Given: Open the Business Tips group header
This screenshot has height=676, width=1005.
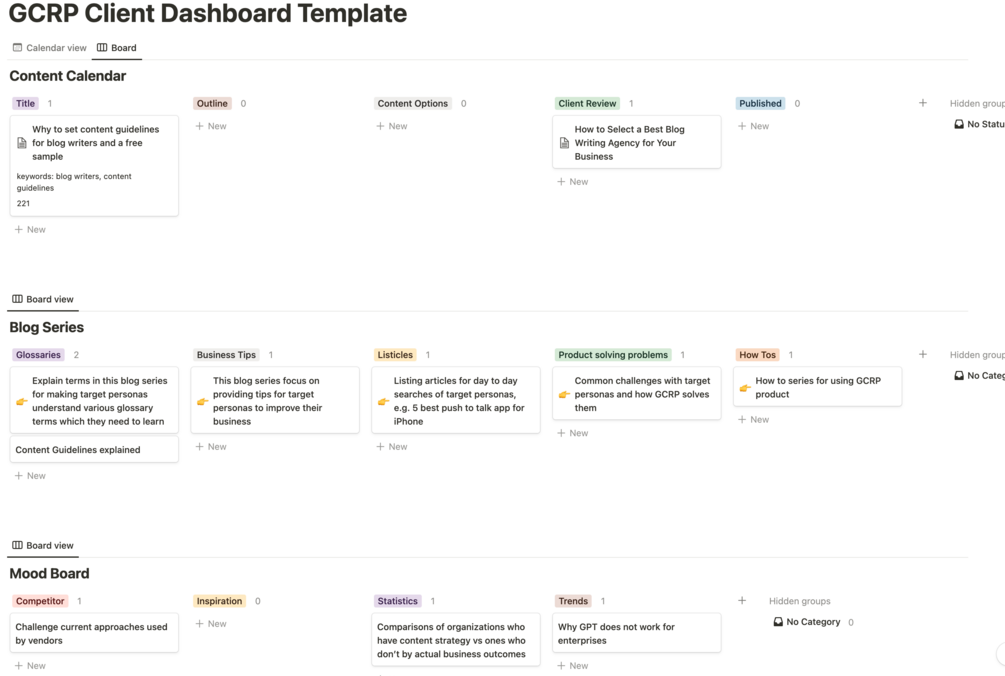Looking at the screenshot, I should pos(226,355).
